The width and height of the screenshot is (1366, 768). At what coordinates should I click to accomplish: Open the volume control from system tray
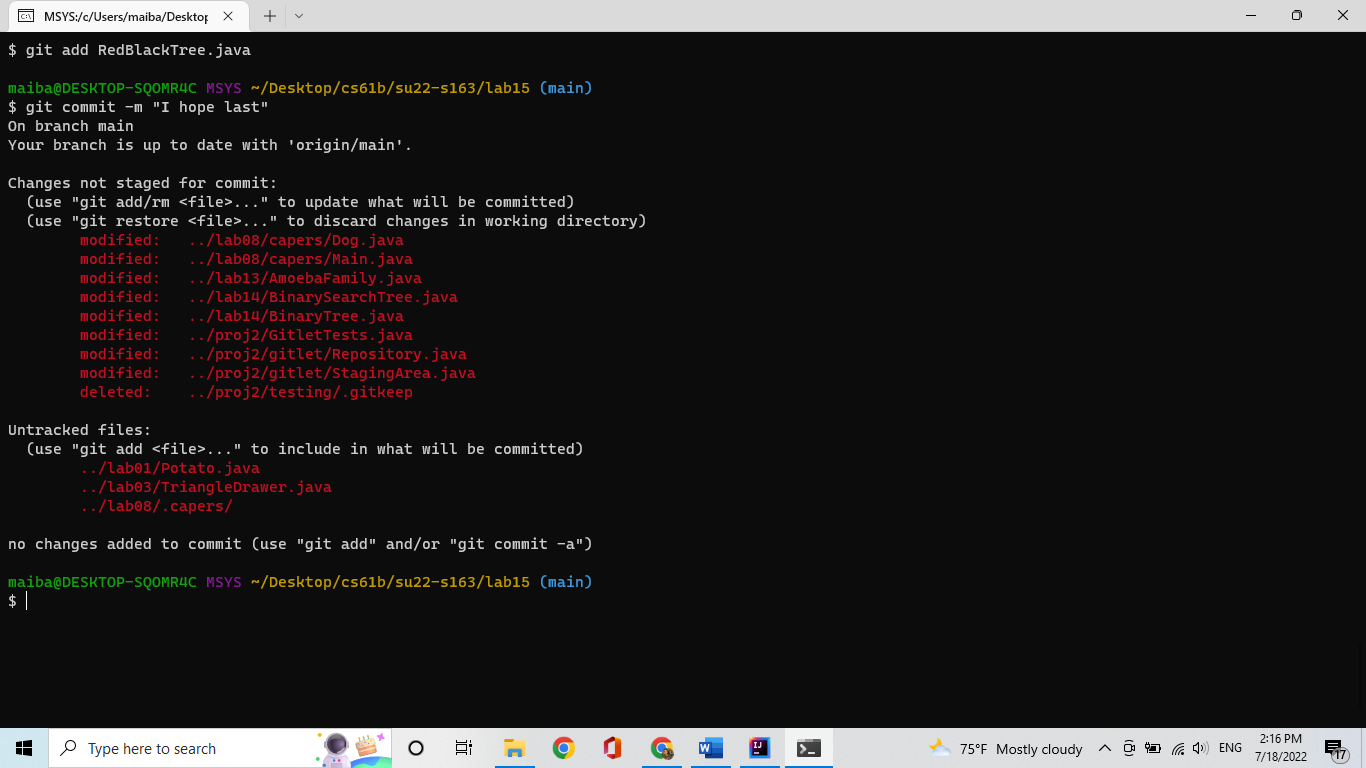tap(1200, 748)
